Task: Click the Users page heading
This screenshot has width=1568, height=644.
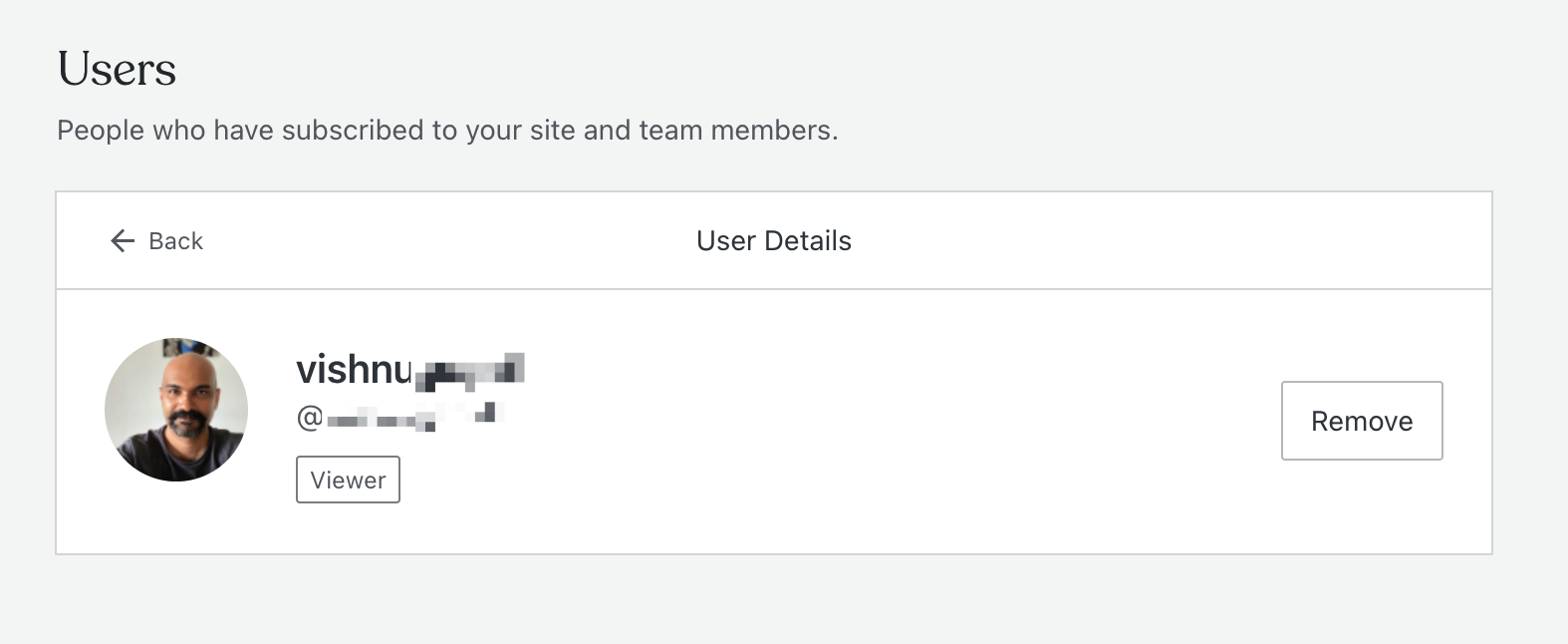Action: (117, 69)
